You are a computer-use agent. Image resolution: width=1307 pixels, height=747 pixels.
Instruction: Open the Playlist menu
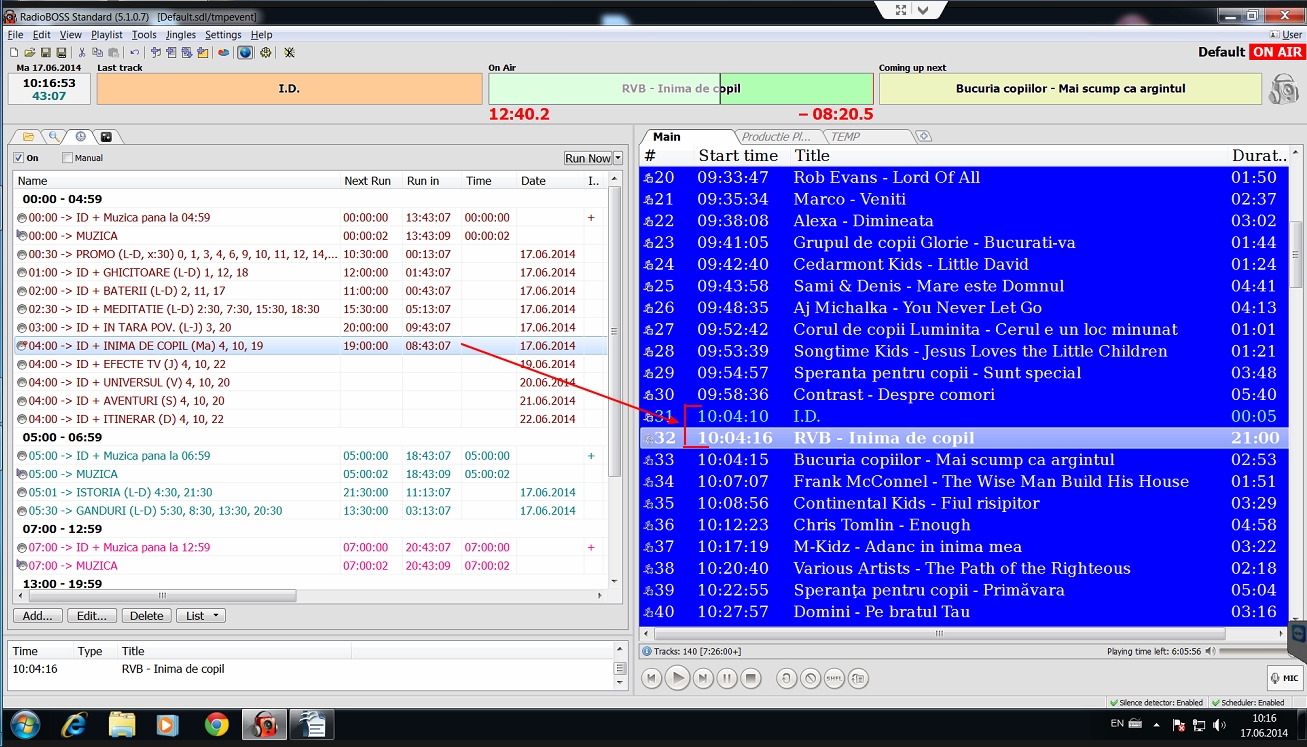107,35
